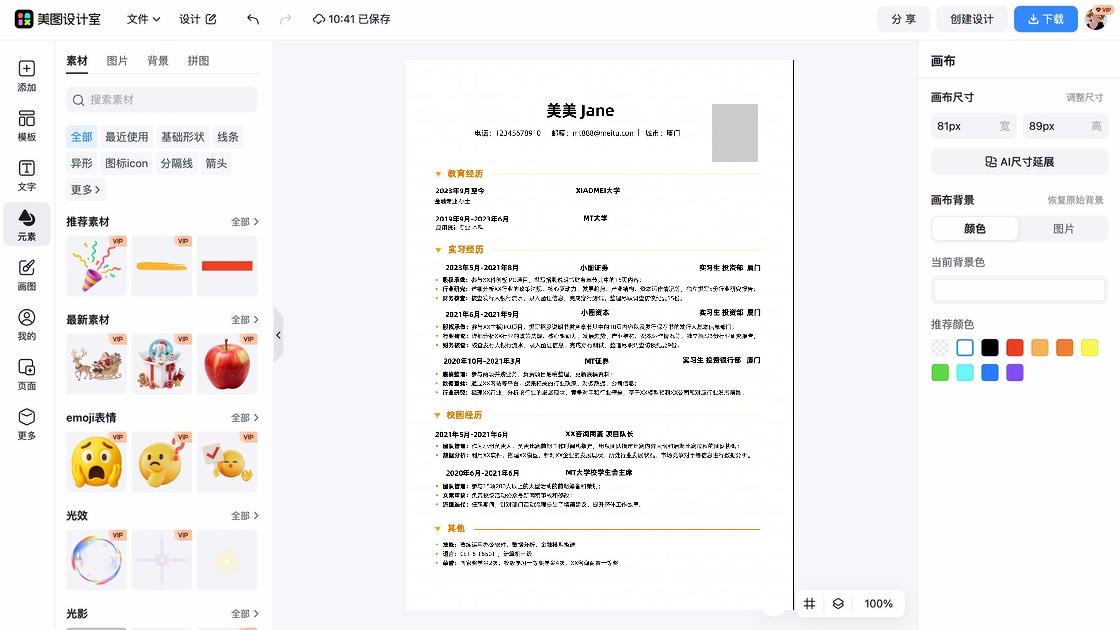The image size is (1120, 630).
Task: Expand 光效 全部 list
Action: pos(245,516)
